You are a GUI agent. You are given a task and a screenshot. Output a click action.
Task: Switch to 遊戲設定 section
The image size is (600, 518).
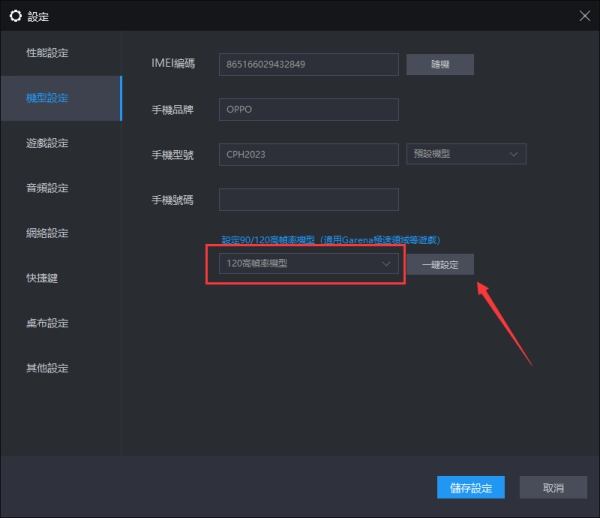point(48,143)
